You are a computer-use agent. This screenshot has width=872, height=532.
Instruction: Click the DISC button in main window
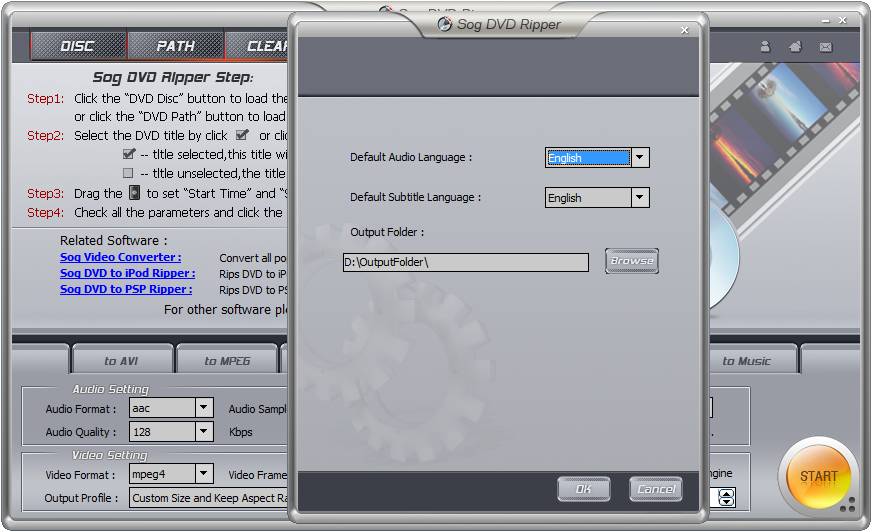[x=78, y=46]
